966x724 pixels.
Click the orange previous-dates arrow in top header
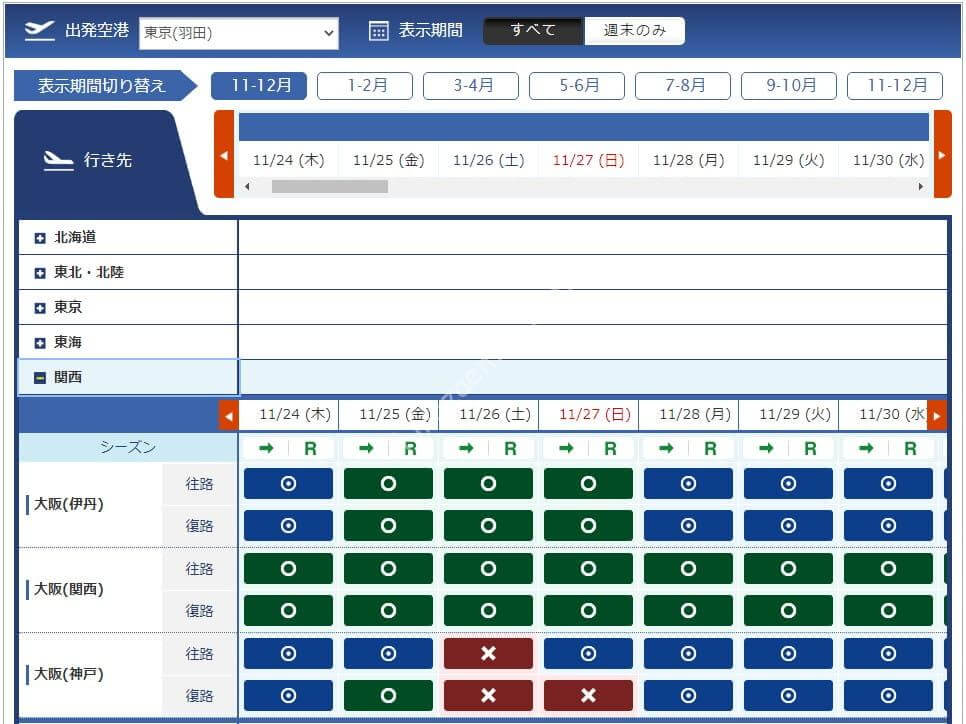[224, 154]
